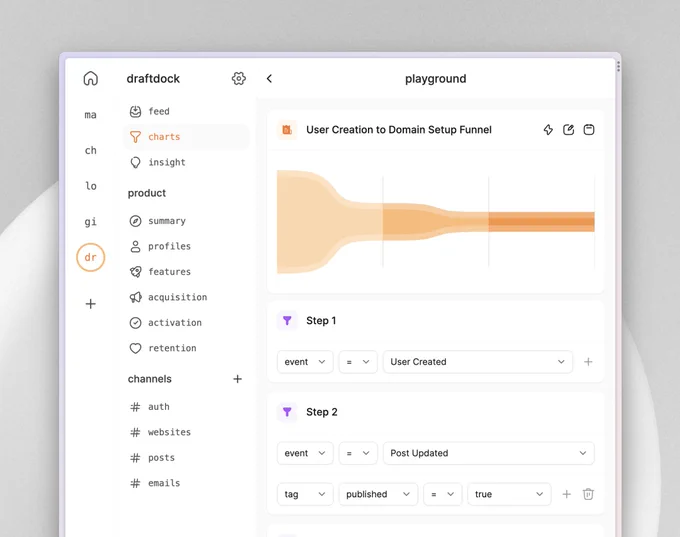This screenshot has width=680, height=537.
Task: Click the second funnel stage segment
Action: pyautogui.click(x=435, y=222)
